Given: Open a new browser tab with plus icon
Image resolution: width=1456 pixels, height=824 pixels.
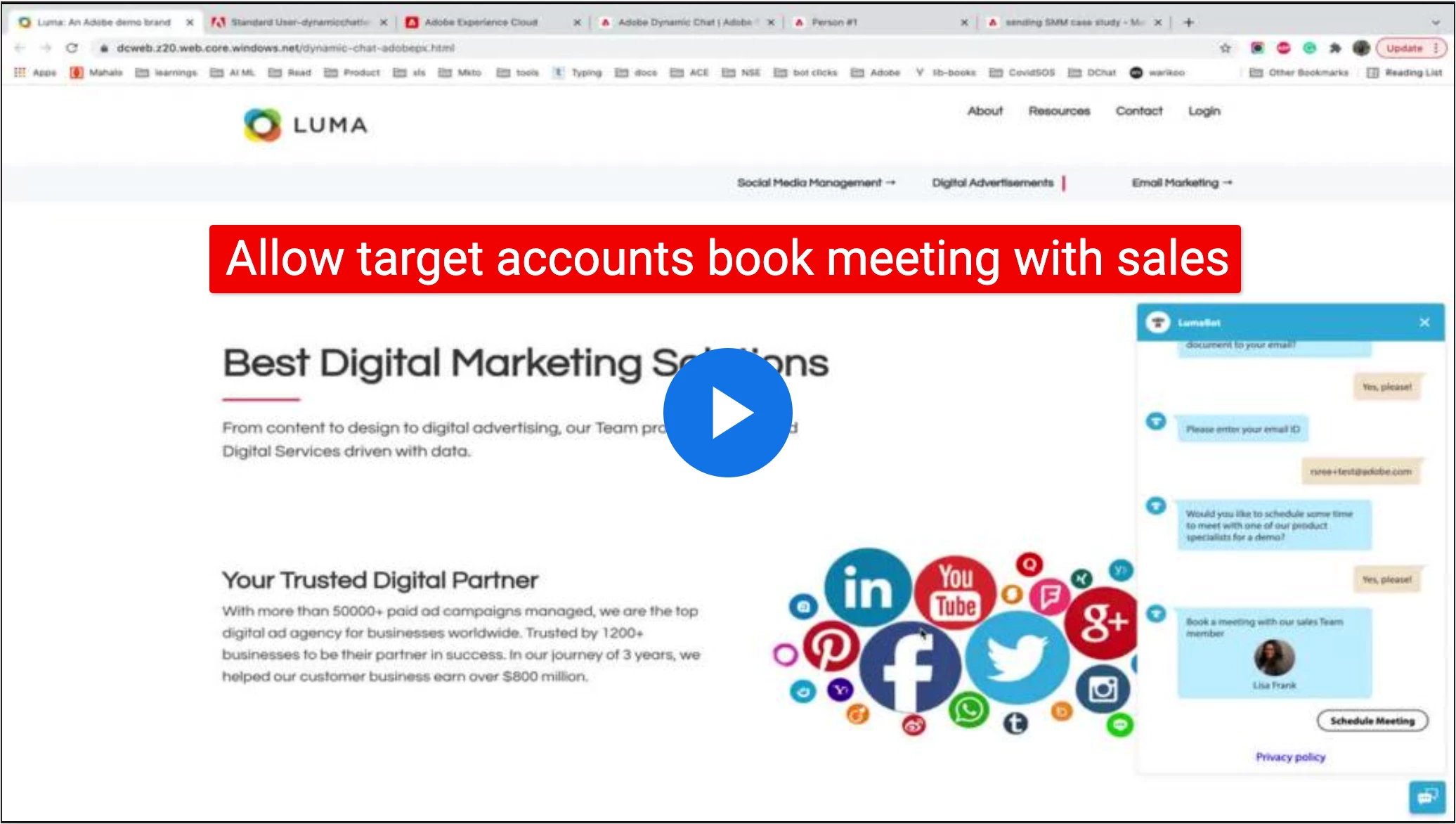Looking at the screenshot, I should (1188, 22).
